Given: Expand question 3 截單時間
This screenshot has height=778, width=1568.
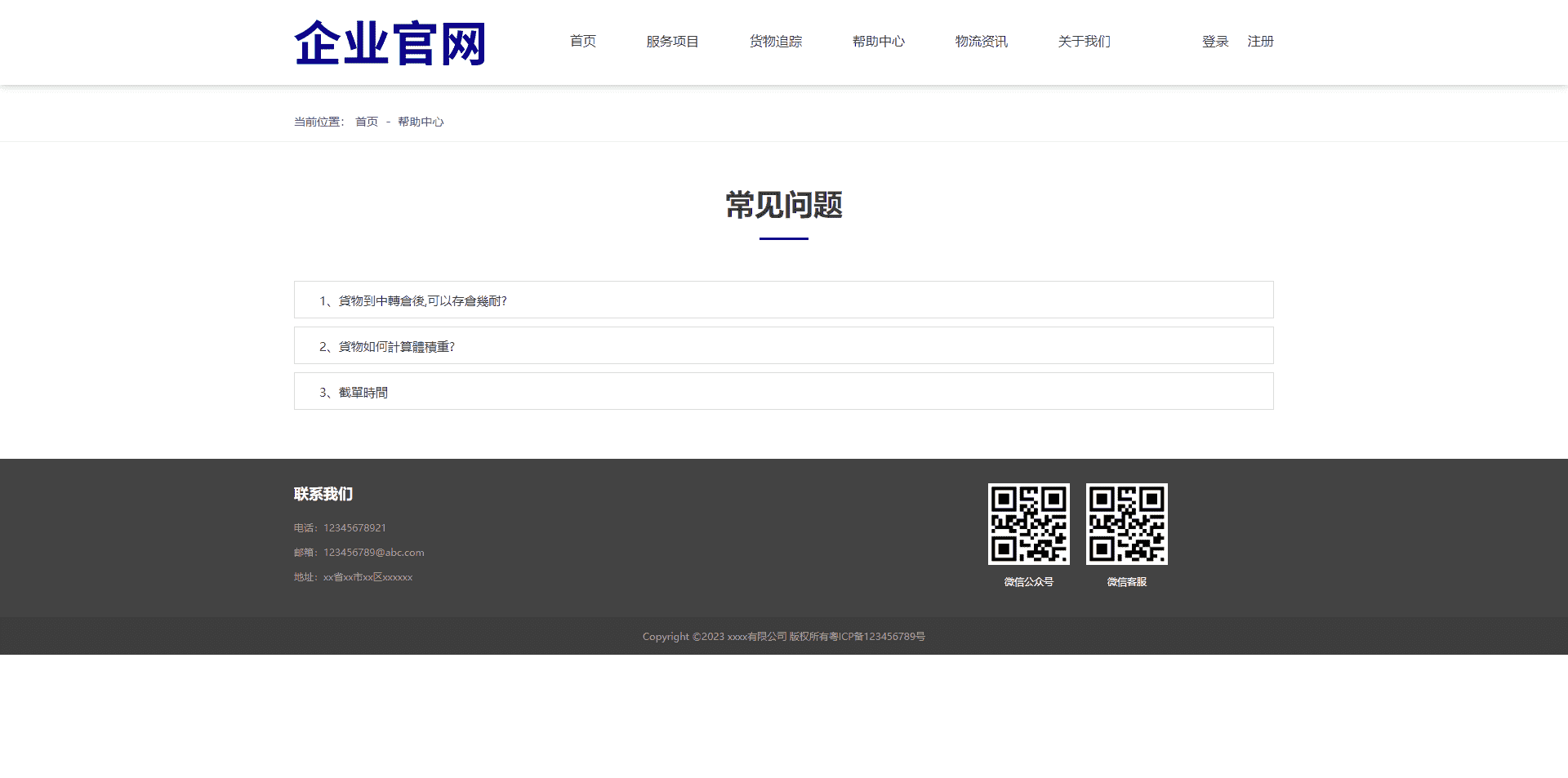Looking at the screenshot, I should coord(784,391).
